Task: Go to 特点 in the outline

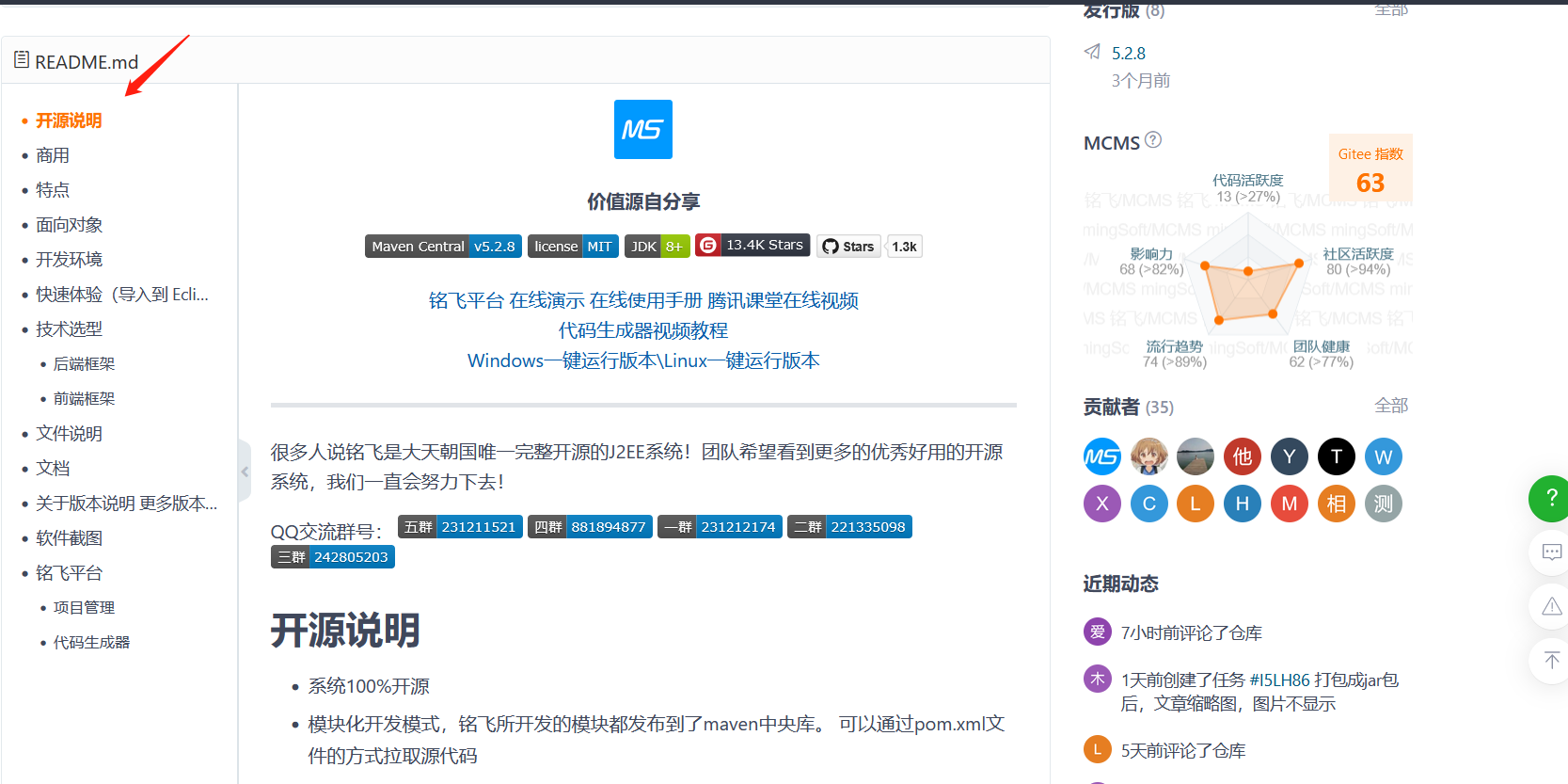Action: tap(53, 190)
